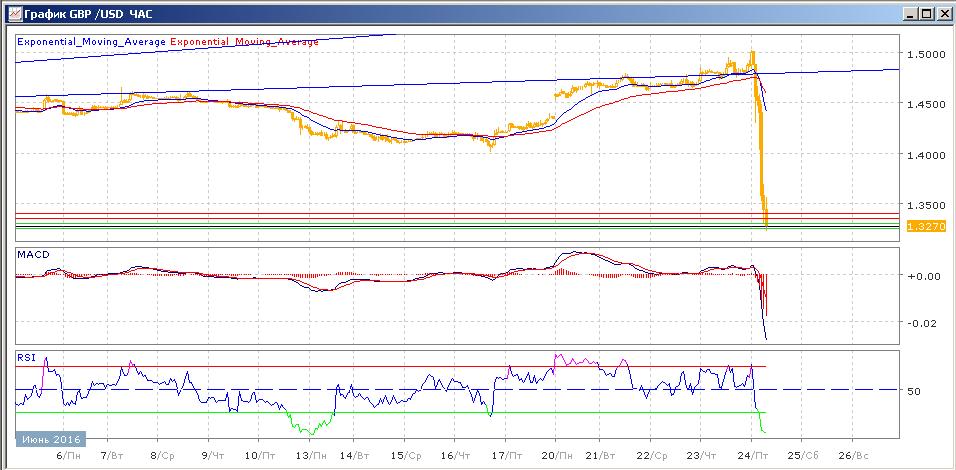Screen dimensions: 956x470
Task: Click the 26/Вс date axis label
Action: coord(857,456)
